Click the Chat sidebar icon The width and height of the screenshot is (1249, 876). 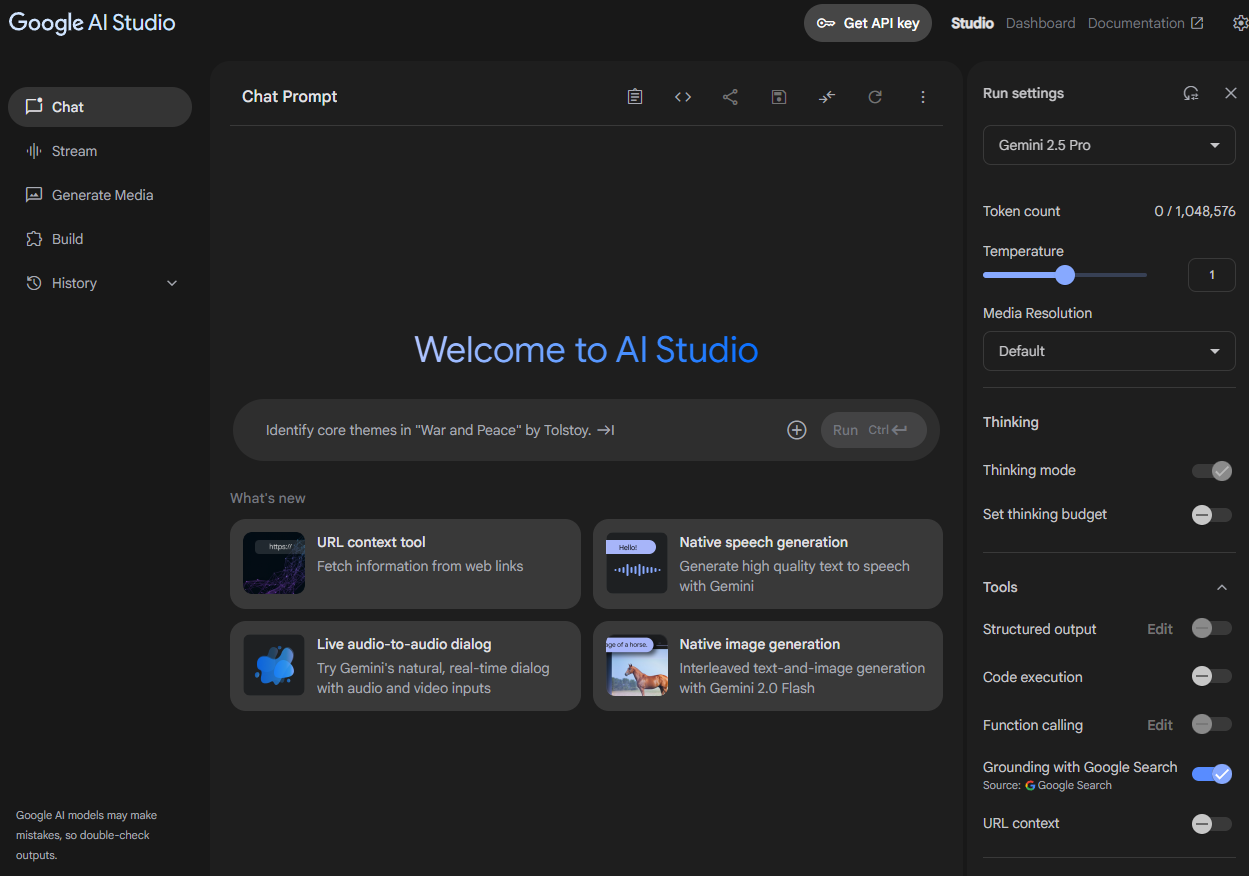[34, 107]
